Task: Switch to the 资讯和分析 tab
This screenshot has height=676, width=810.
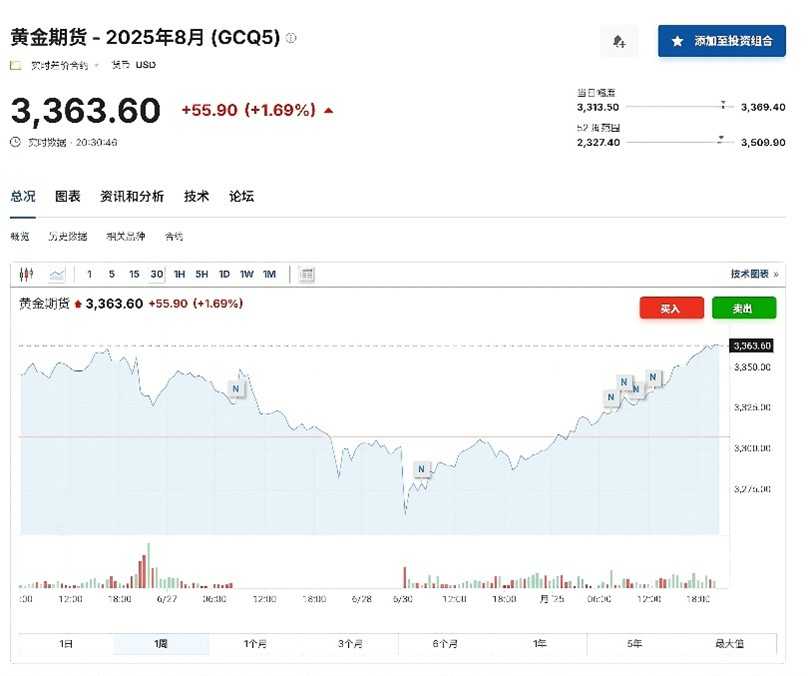Action: (x=132, y=196)
